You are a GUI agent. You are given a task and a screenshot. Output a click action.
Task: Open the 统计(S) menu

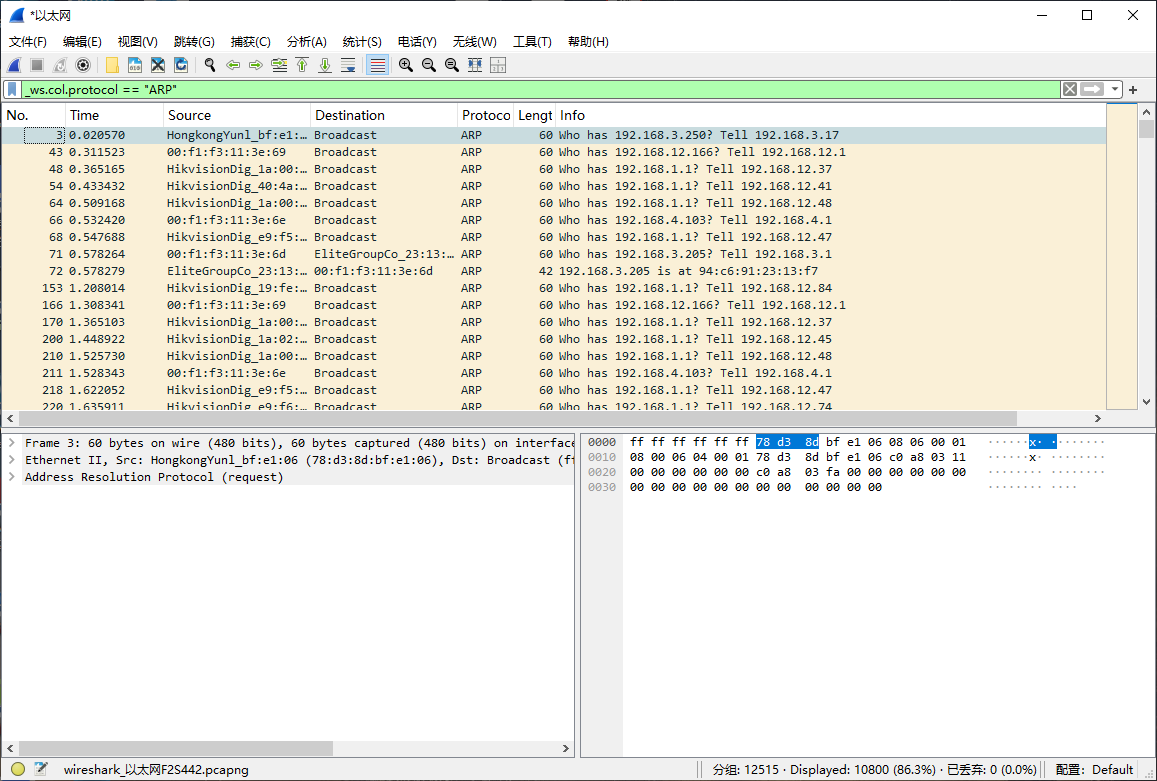[362, 41]
